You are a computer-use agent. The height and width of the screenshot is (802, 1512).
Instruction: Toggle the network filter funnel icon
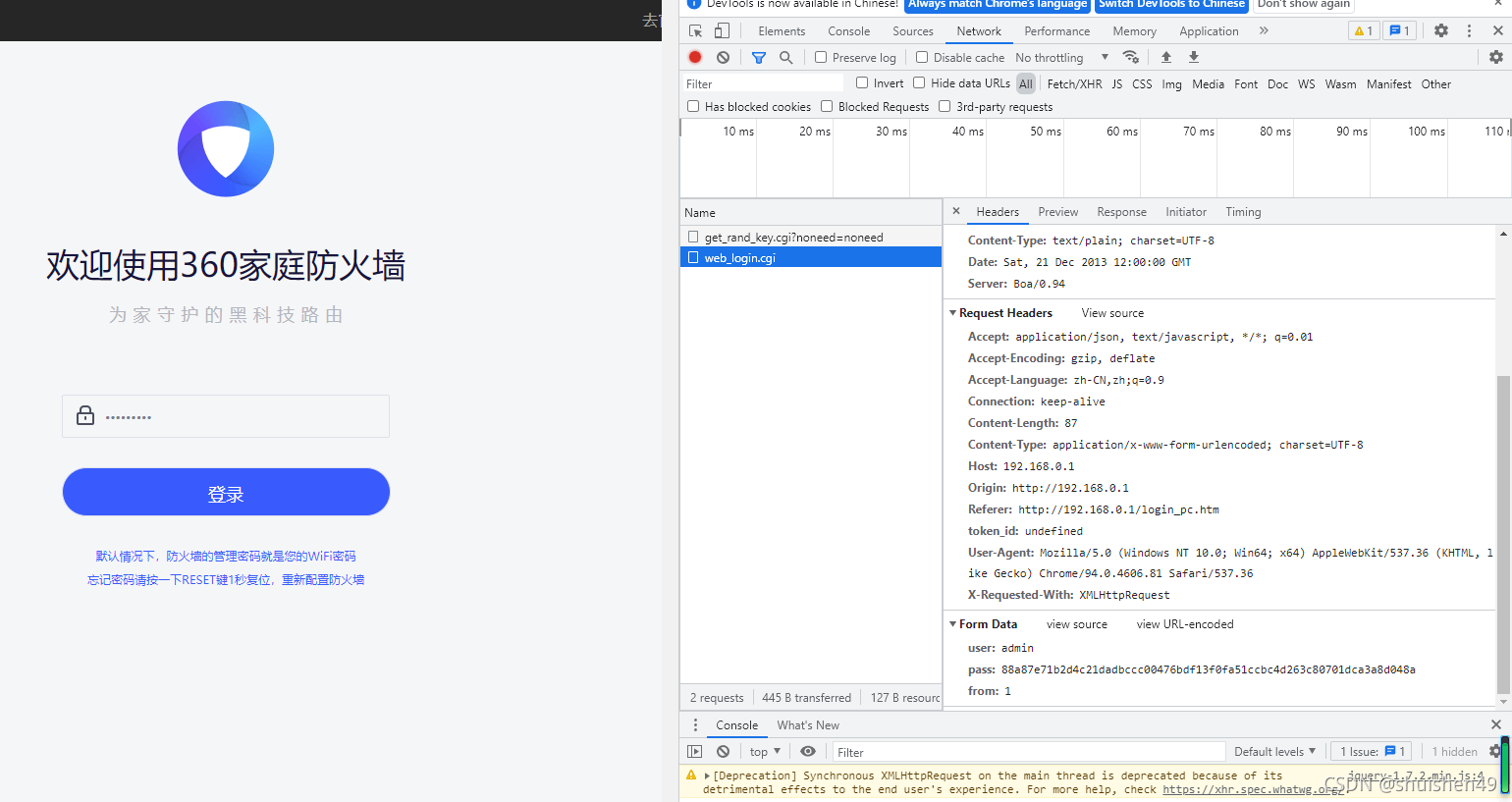click(758, 58)
